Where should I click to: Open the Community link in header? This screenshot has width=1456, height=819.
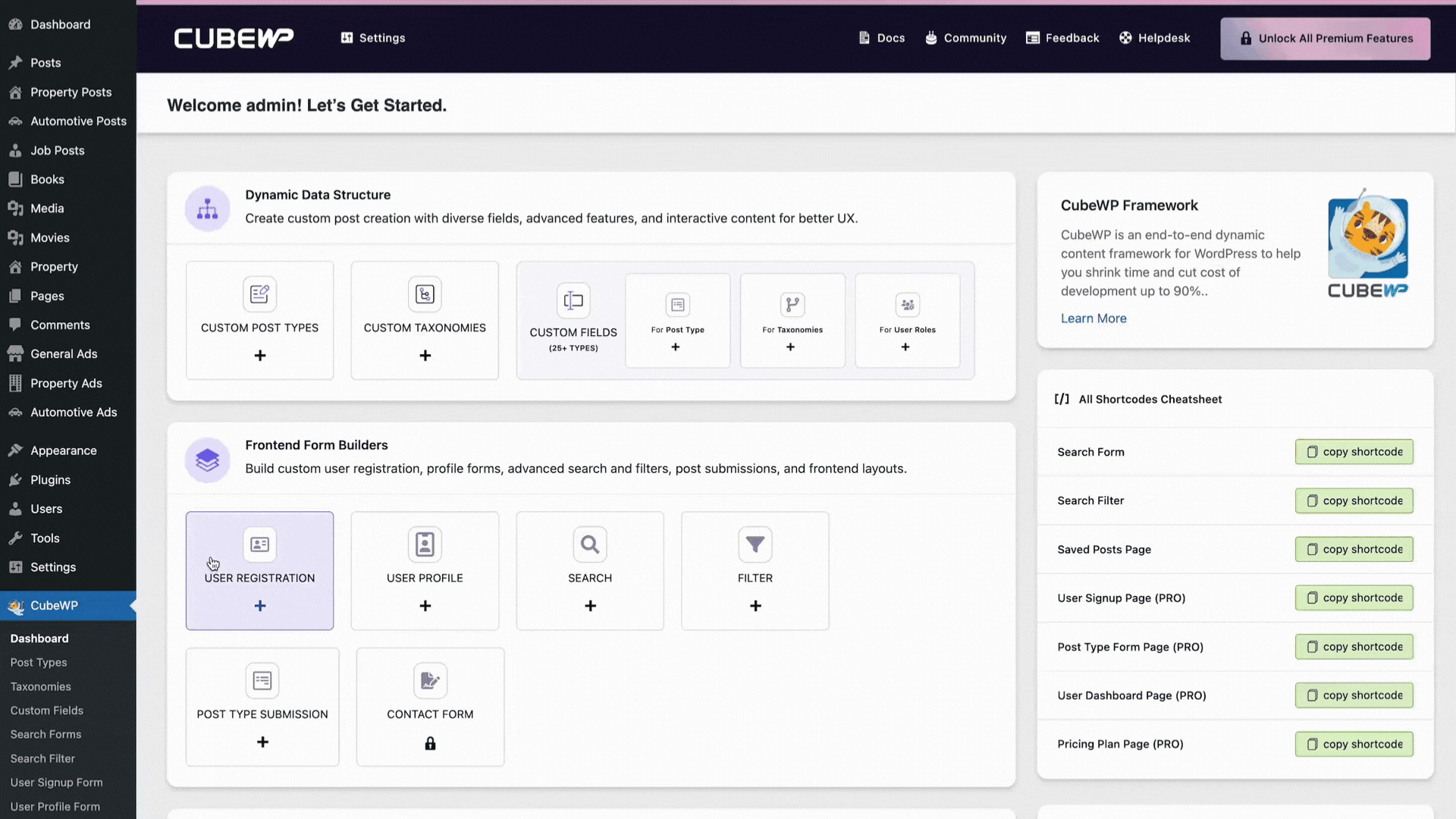tap(966, 38)
